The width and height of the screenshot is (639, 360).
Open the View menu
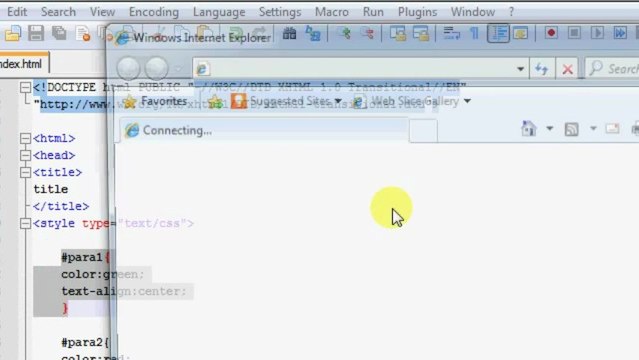[102, 12]
